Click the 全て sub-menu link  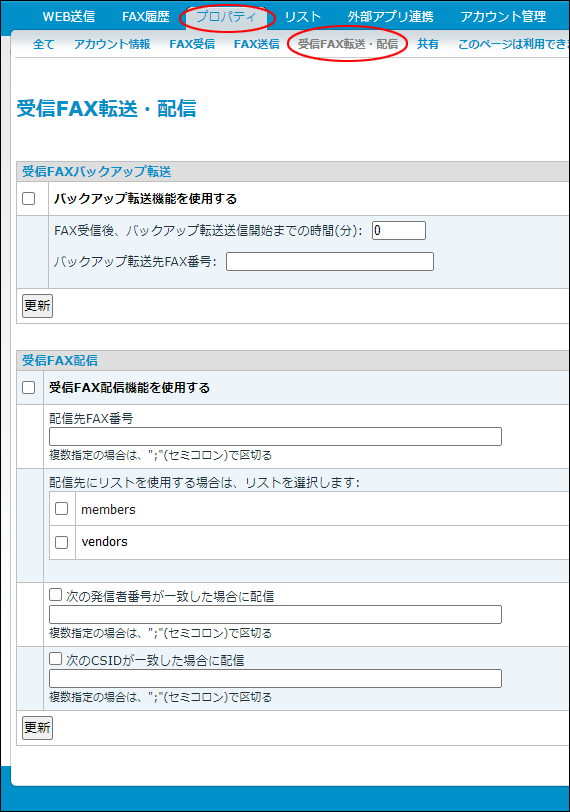click(x=43, y=44)
